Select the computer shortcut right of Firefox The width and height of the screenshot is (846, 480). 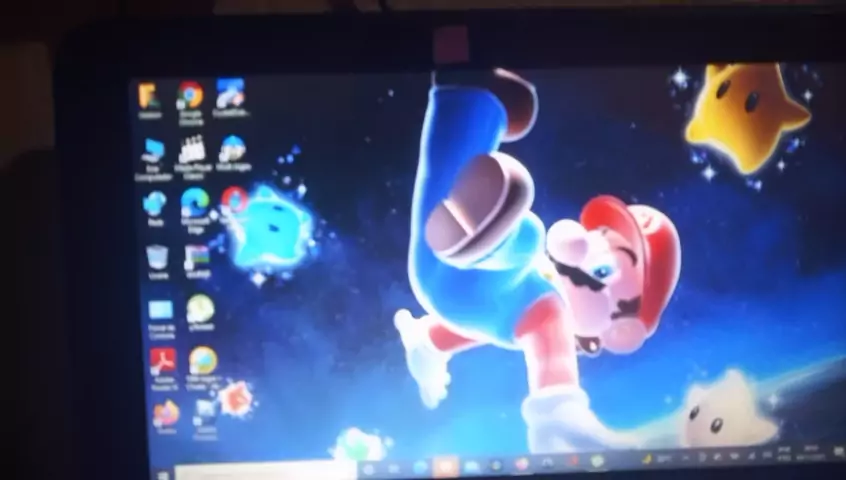click(x=205, y=412)
